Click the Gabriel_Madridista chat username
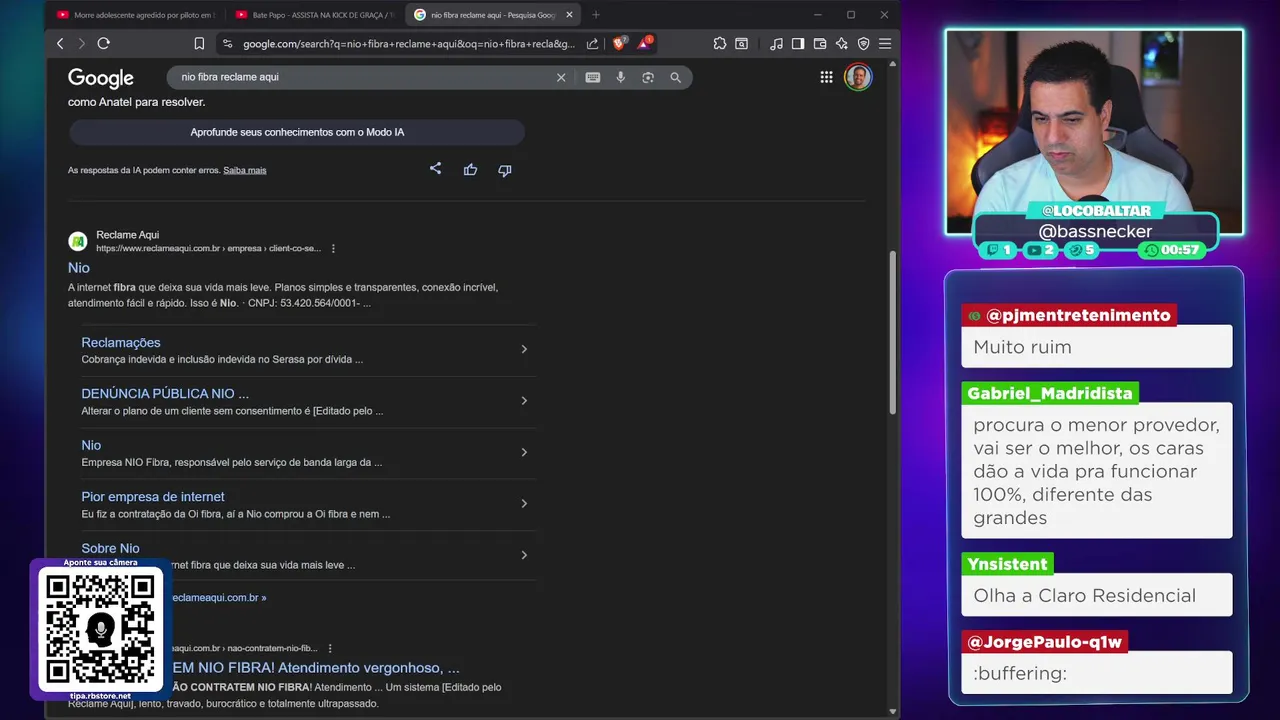The height and width of the screenshot is (720, 1280). 1050,393
